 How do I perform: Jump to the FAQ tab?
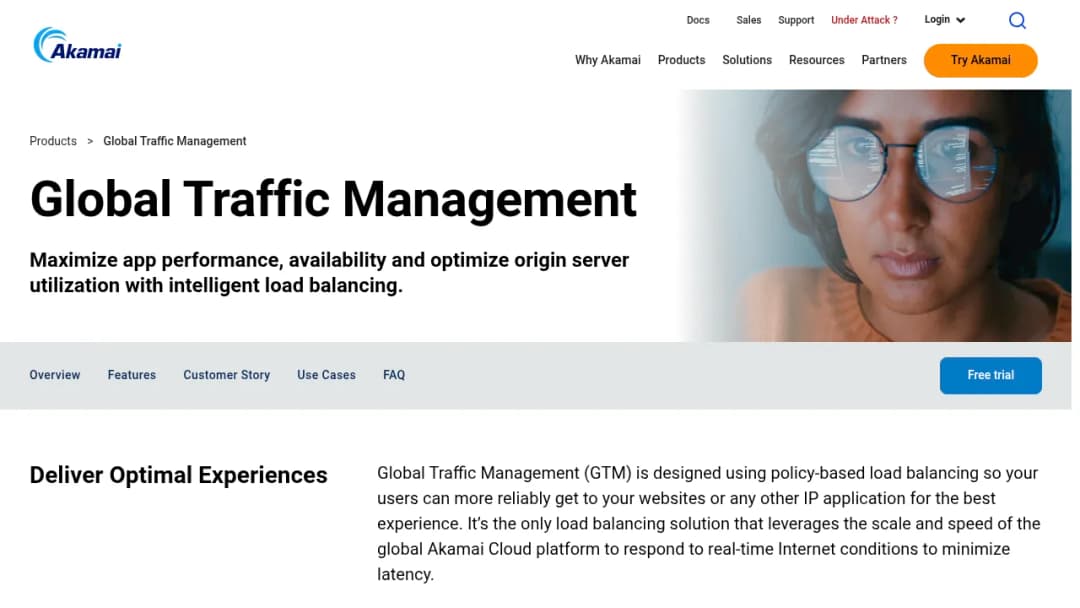click(394, 375)
